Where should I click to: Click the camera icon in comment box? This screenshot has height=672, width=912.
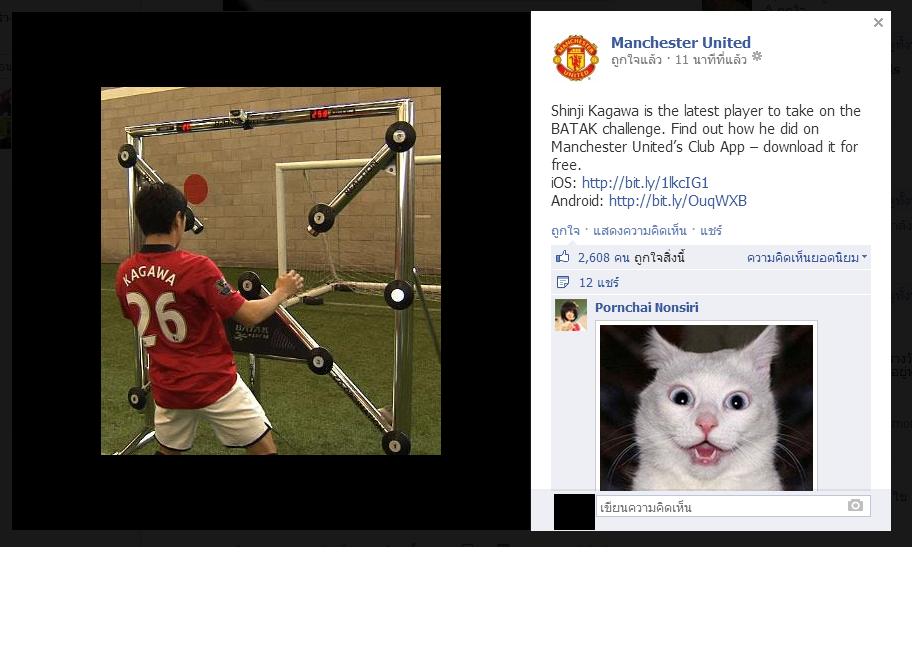(855, 505)
